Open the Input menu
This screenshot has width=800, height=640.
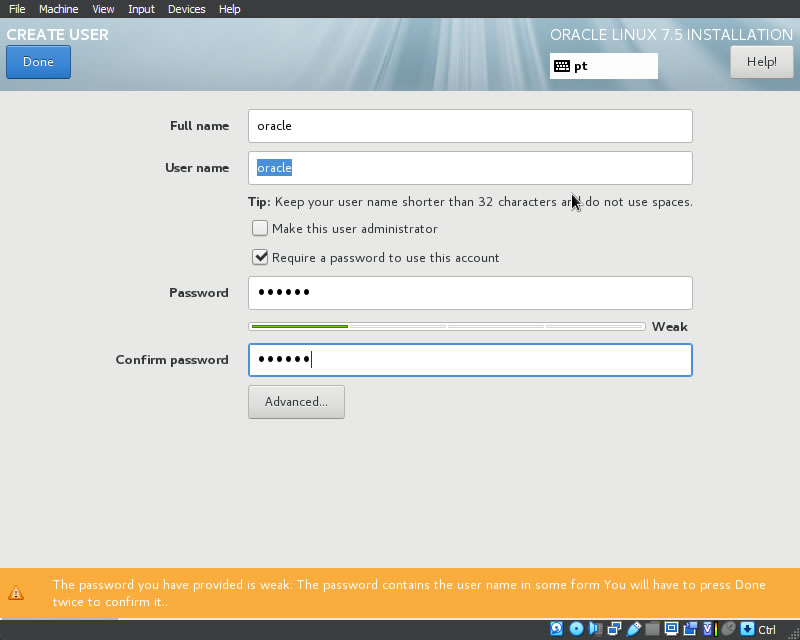click(141, 9)
